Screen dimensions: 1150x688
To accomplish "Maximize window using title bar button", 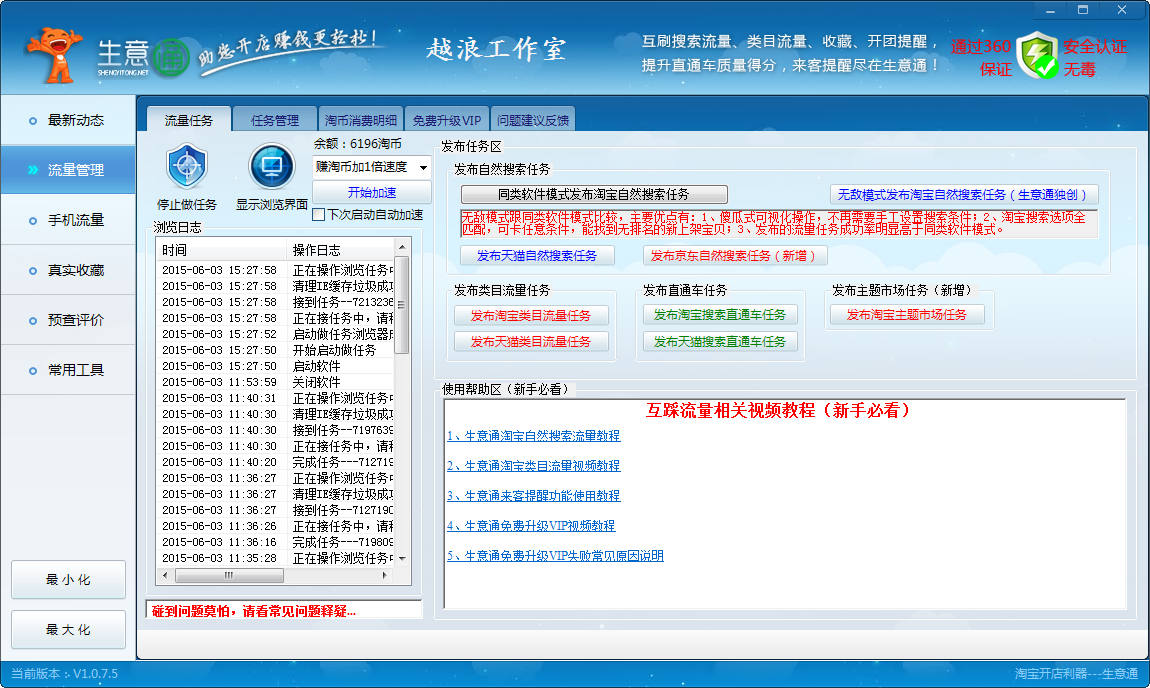I will point(1083,10).
